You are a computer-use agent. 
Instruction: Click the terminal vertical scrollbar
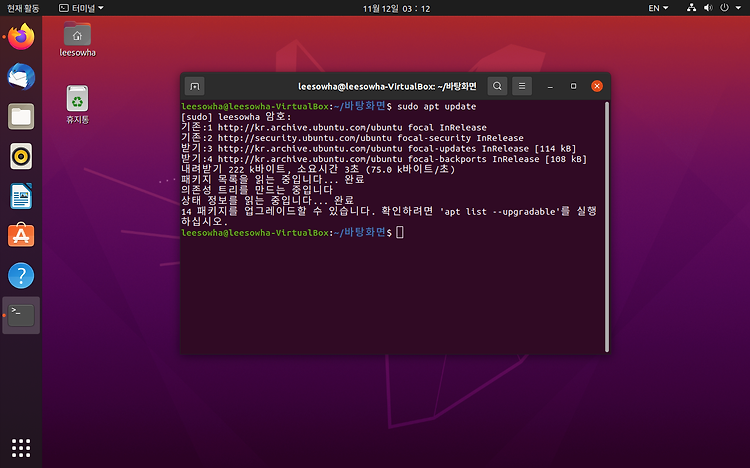(607, 227)
